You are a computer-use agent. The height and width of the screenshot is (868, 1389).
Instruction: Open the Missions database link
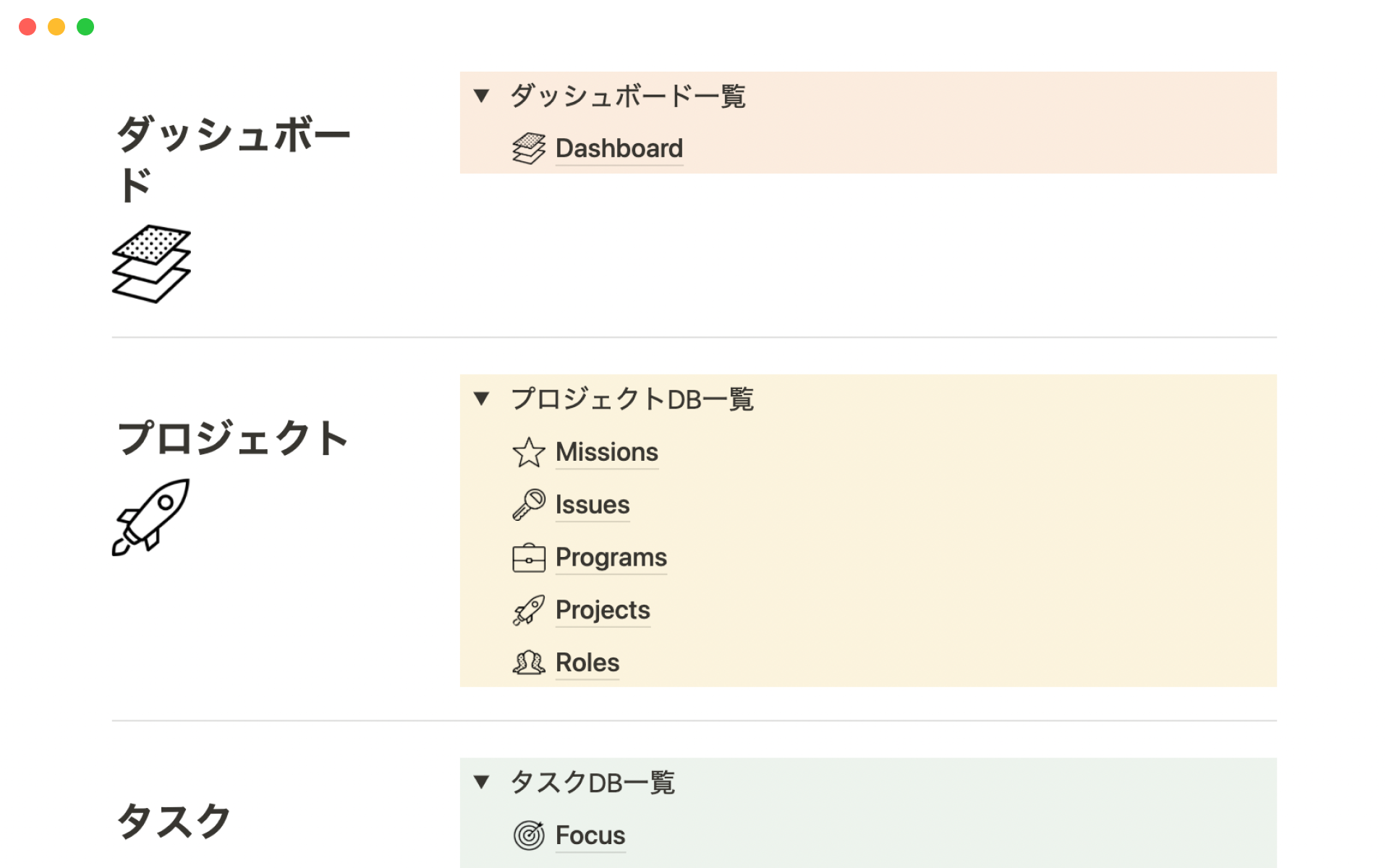606,452
